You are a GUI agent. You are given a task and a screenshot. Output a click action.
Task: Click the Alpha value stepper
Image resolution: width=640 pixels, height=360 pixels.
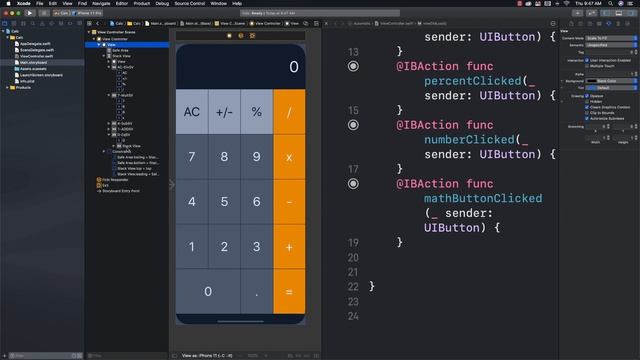pos(636,74)
